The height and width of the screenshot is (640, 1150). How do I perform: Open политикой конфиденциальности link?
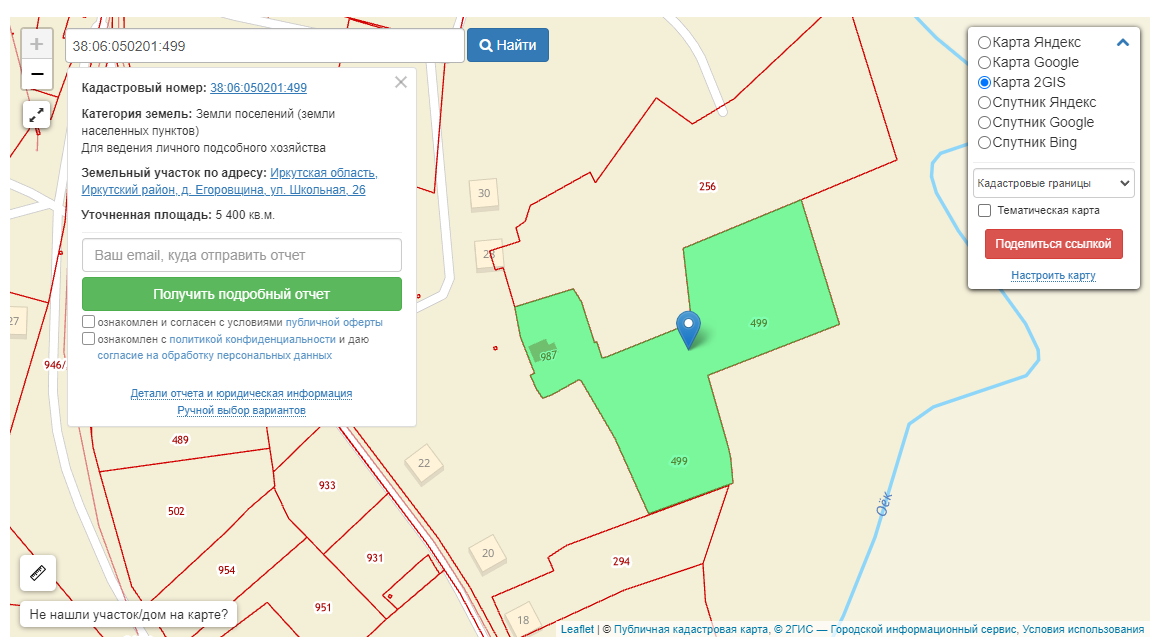(252, 339)
